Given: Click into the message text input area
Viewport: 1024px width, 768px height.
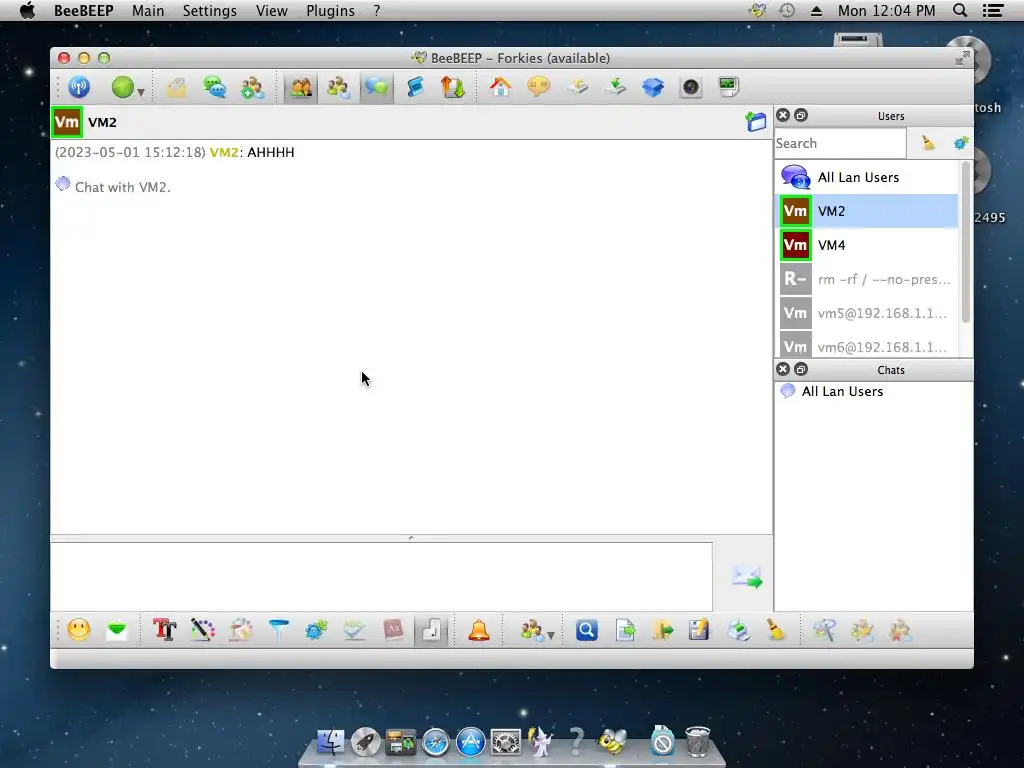Looking at the screenshot, I should [381, 577].
